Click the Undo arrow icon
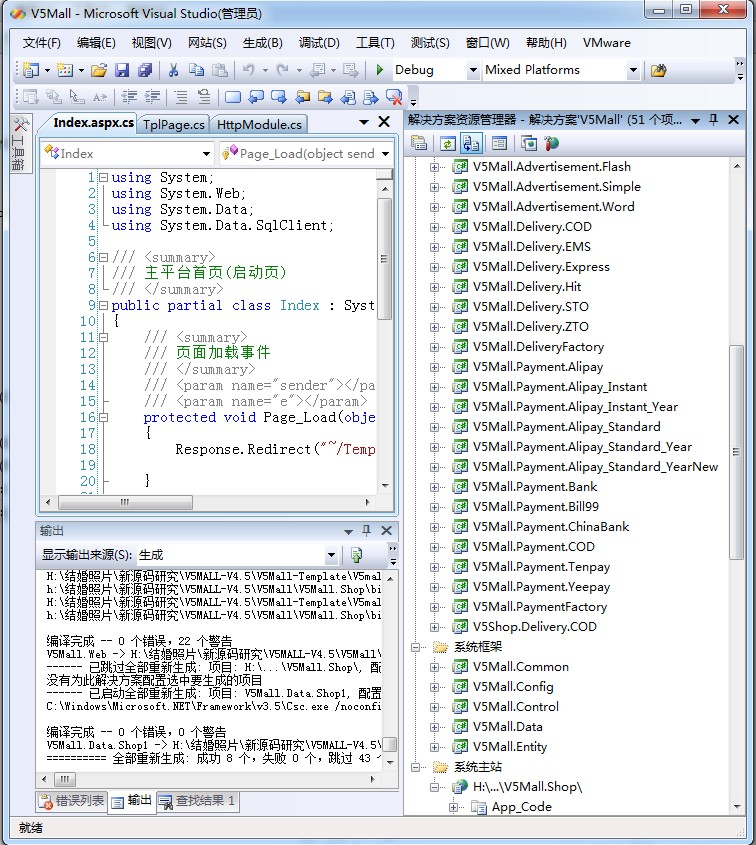 coord(248,70)
